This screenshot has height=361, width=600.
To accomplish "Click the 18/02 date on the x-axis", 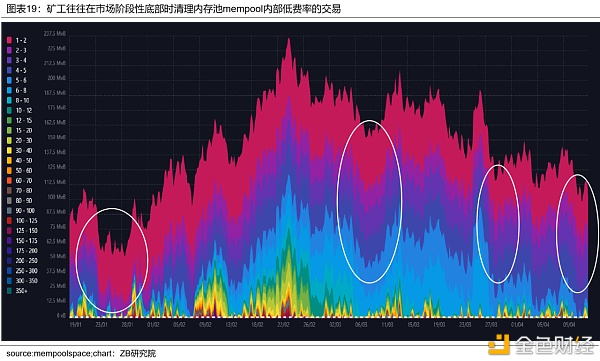I will 258,325.
